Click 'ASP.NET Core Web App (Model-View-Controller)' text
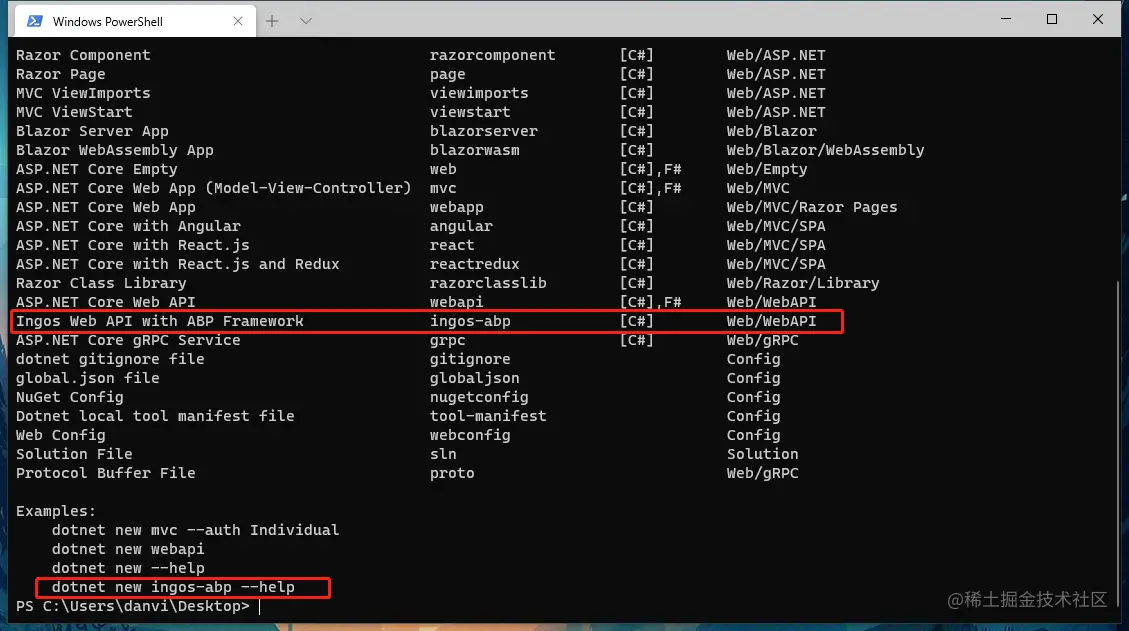 [x=214, y=188]
